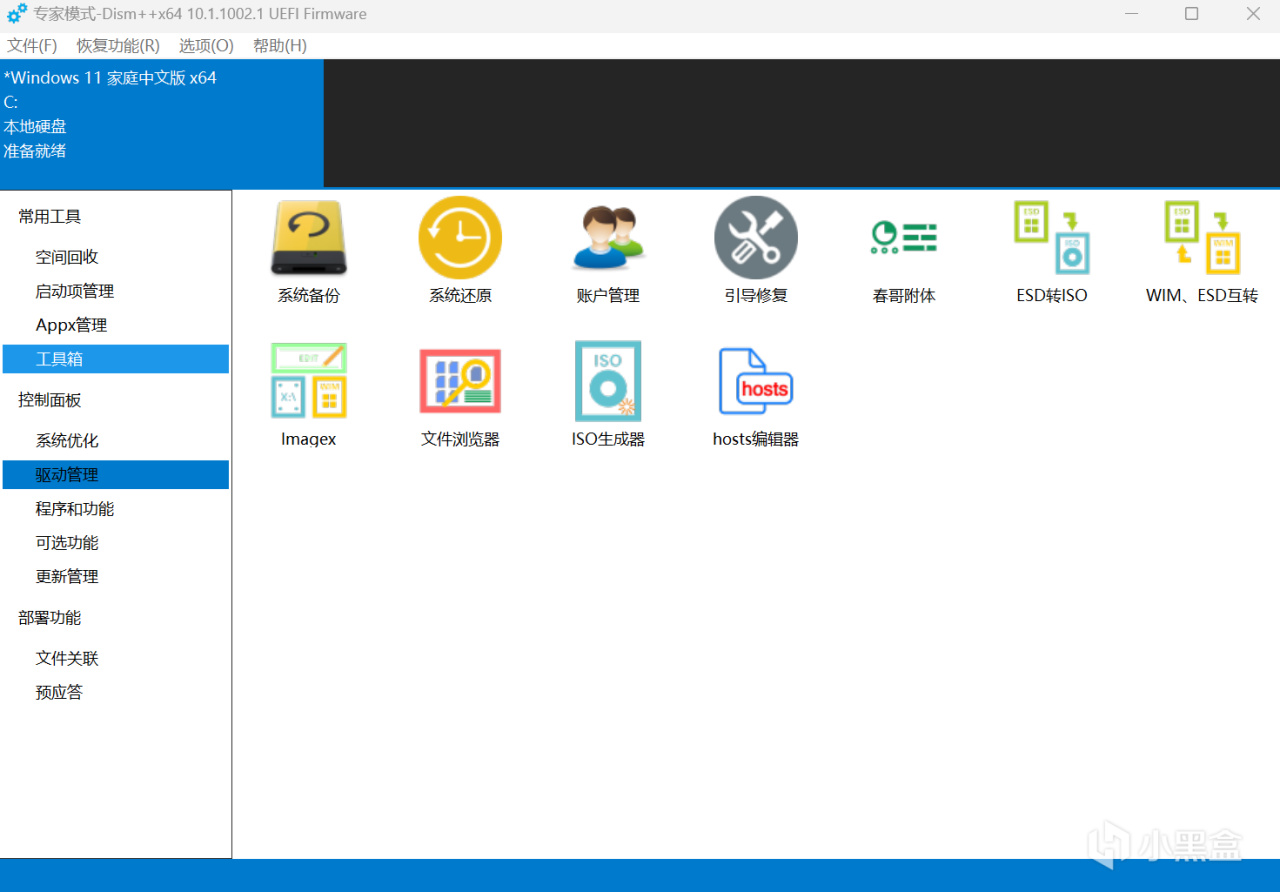Open the Imagex tool
The width and height of the screenshot is (1280, 892).
(x=309, y=394)
